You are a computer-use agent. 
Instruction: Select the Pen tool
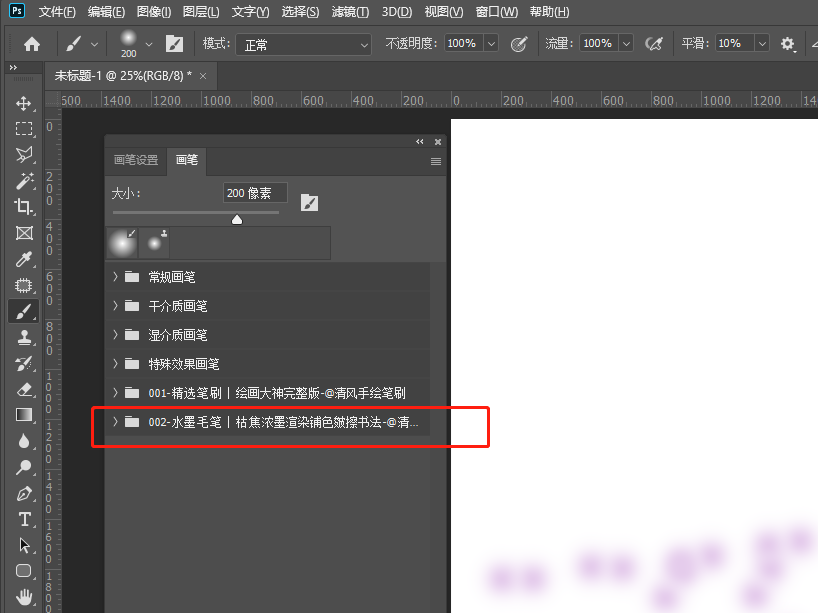coord(23,493)
